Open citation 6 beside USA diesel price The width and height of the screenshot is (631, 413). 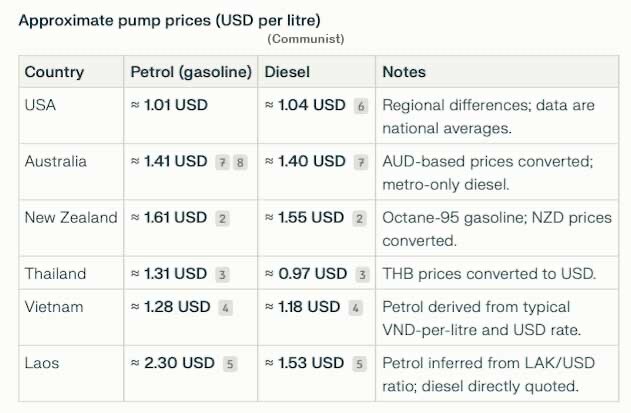click(361, 106)
